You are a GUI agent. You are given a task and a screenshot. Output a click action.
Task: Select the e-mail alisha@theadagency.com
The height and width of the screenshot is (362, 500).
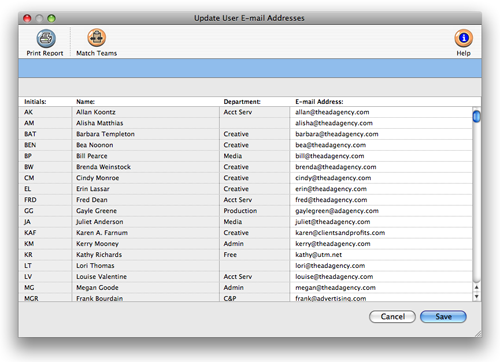(334, 123)
